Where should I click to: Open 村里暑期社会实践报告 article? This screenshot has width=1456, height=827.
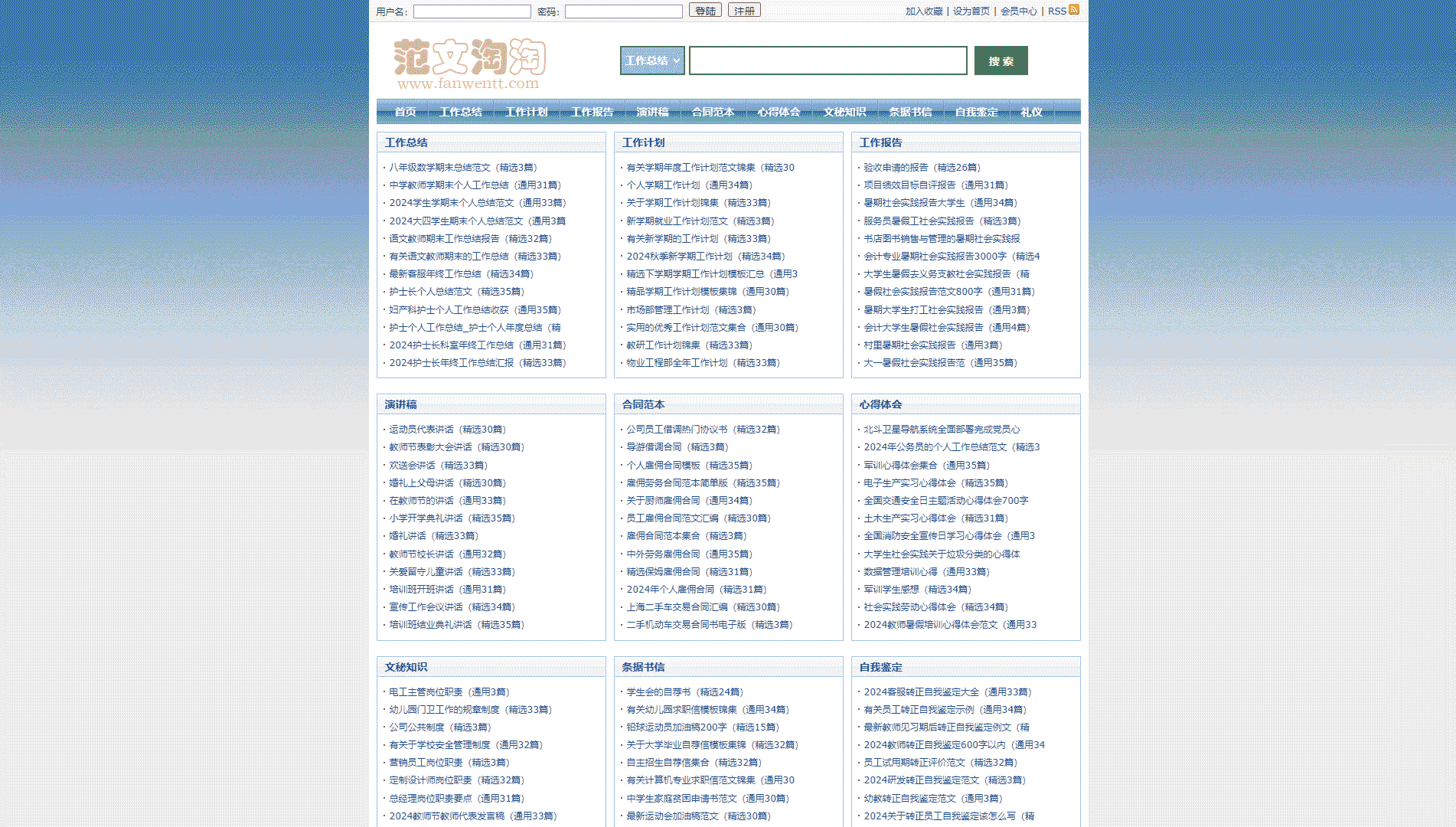[x=933, y=345]
